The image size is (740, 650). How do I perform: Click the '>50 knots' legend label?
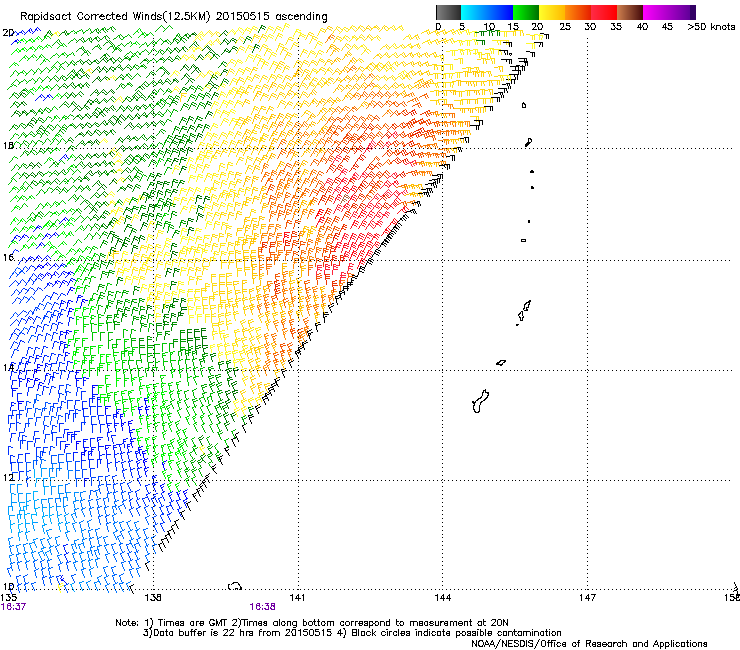(x=711, y=27)
